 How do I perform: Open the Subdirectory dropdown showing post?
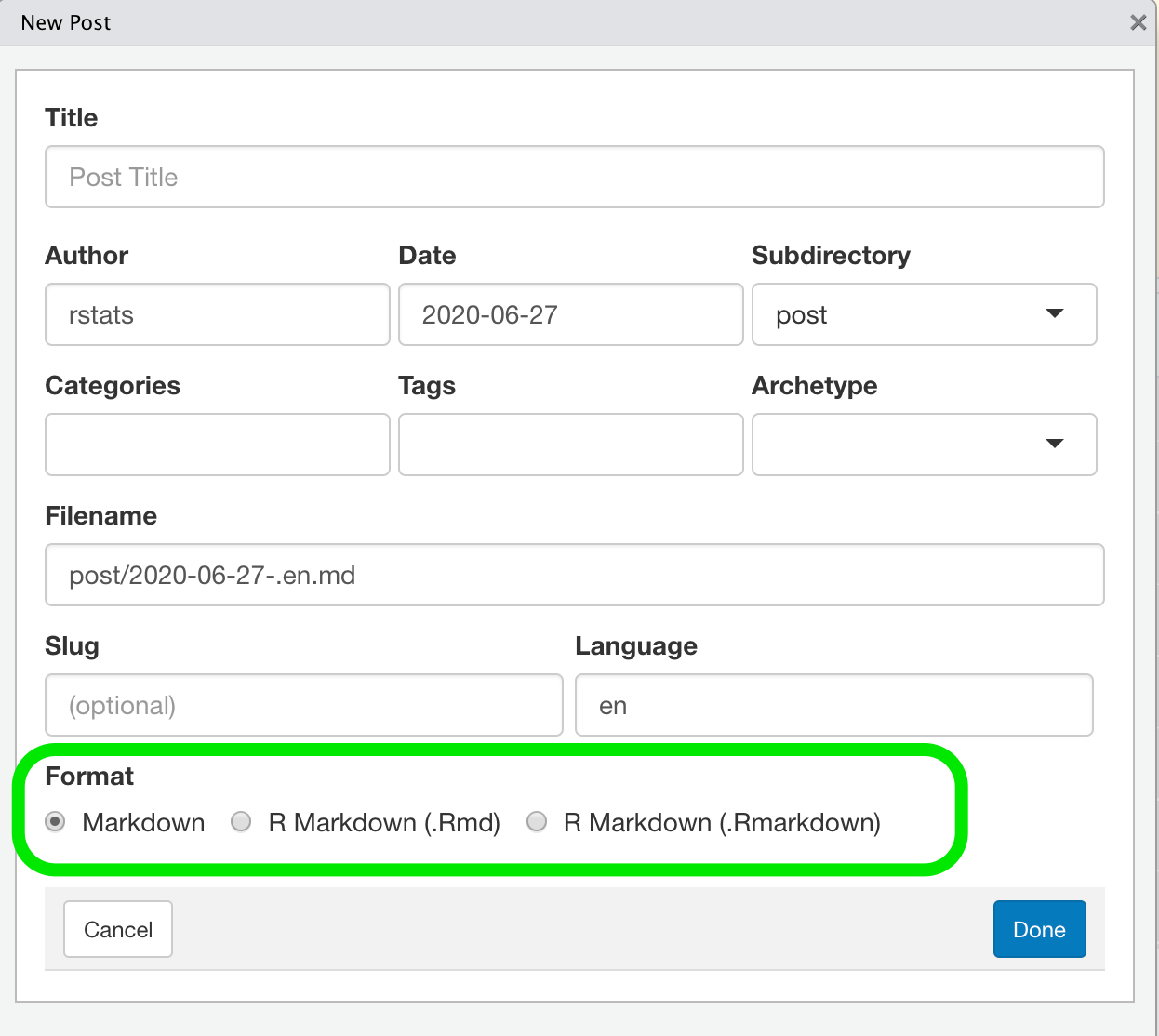click(925, 314)
